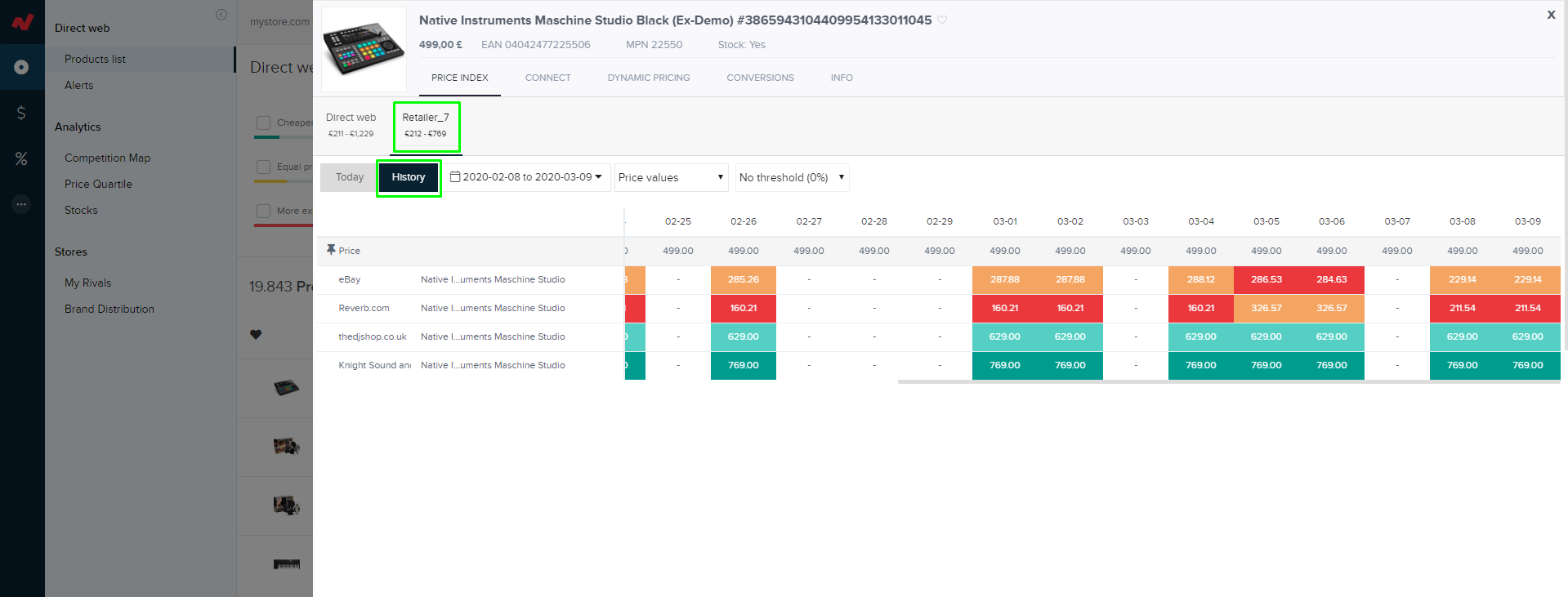
Task: Click the eBay retailer row name
Action: (x=350, y=279)
